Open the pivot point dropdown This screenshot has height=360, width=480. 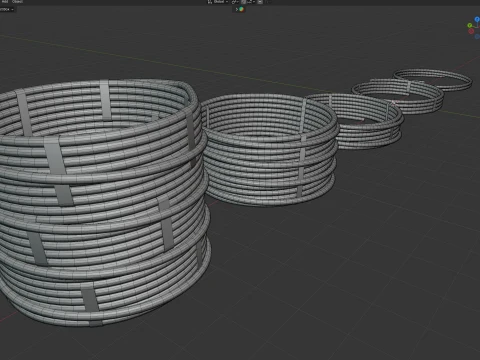235,2
